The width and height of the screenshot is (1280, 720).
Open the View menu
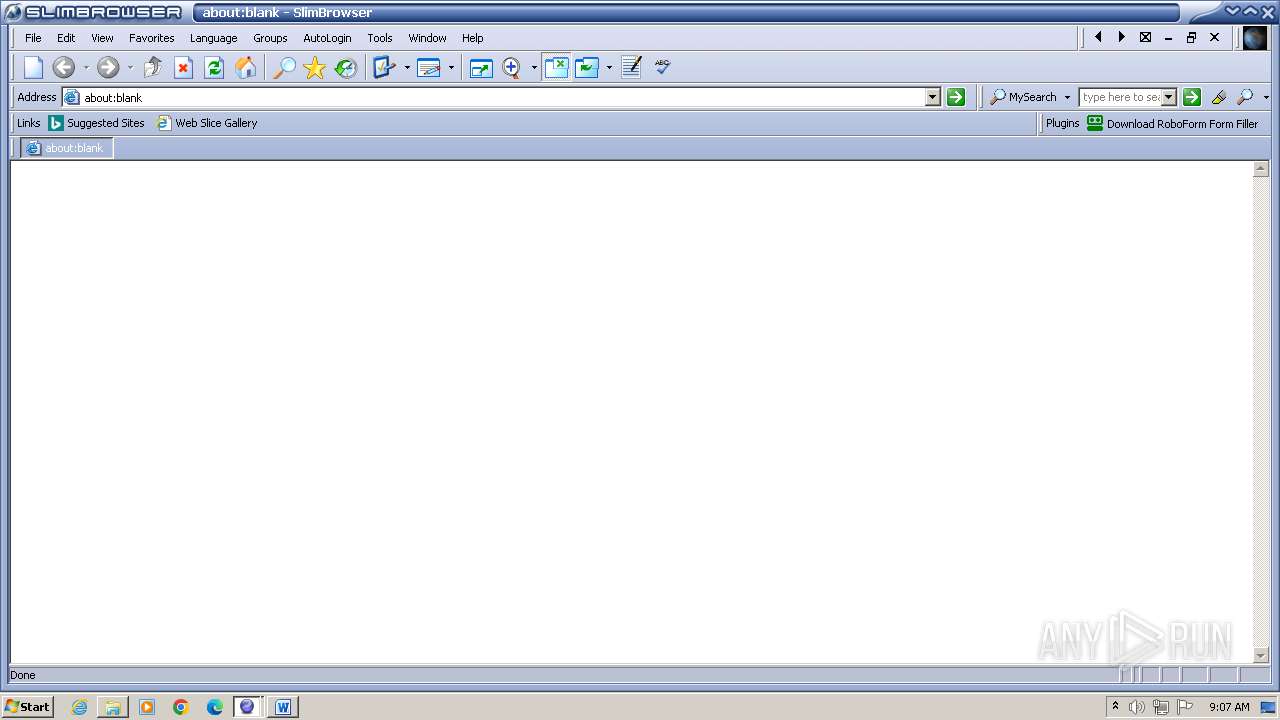point(102,38)
